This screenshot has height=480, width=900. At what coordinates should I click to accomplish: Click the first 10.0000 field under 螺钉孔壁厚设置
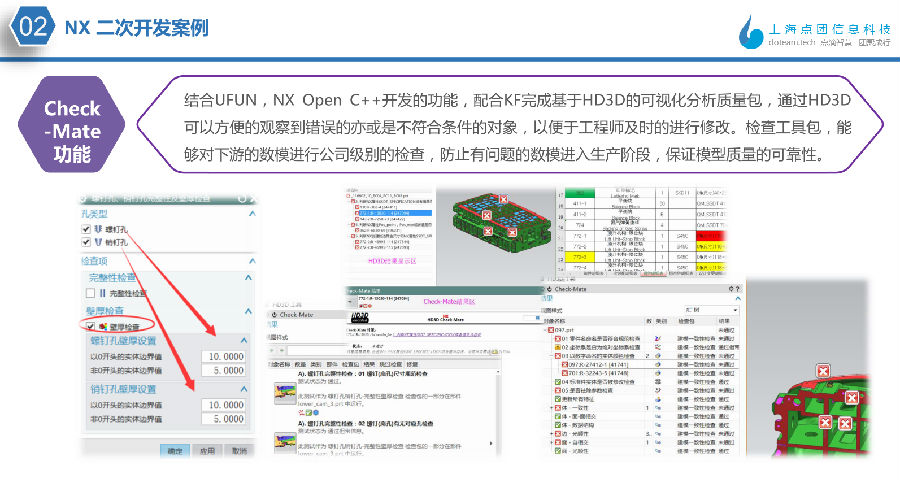pyautogui.click(x=222, y=356)
